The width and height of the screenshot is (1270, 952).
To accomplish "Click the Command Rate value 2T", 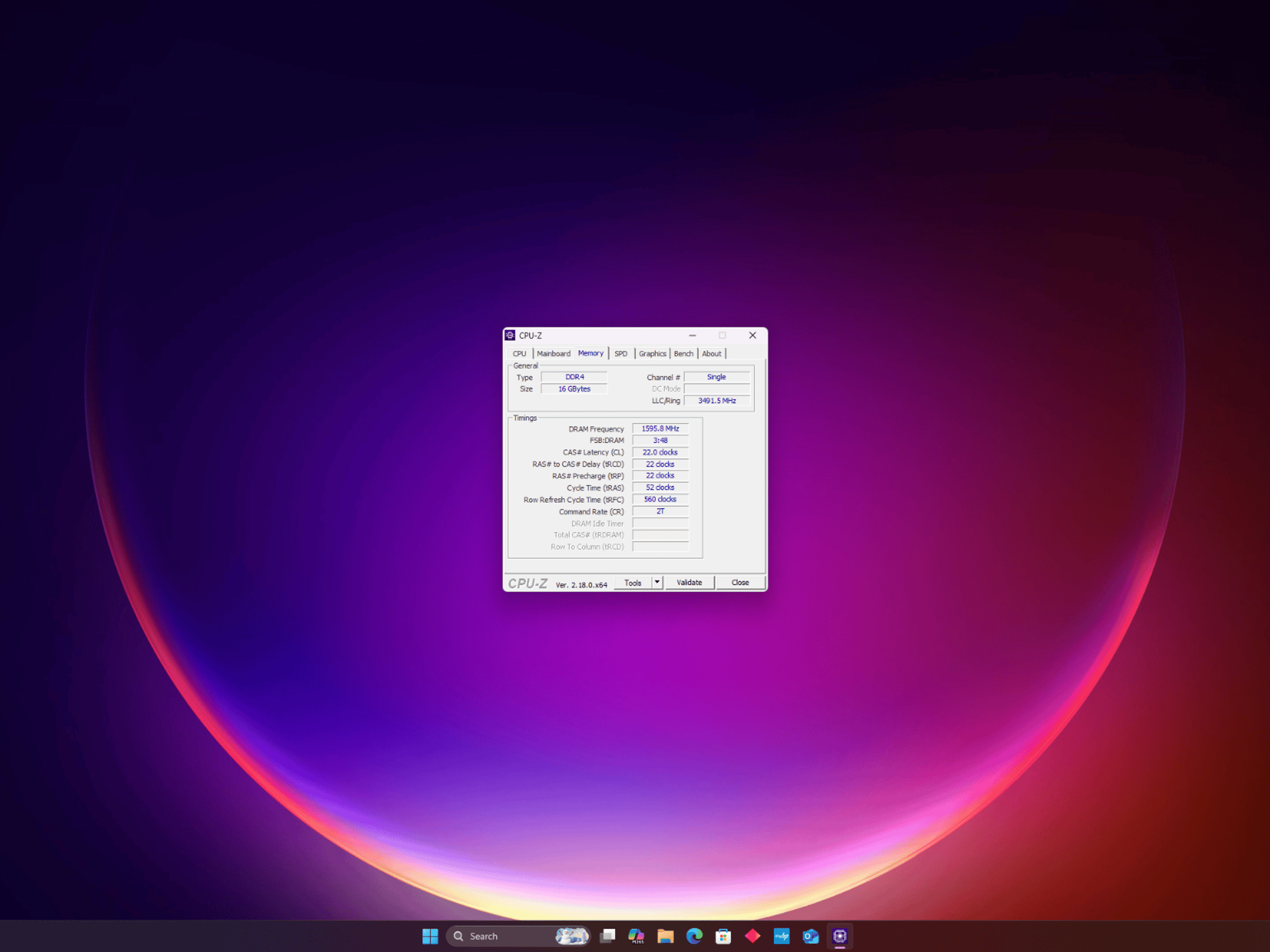I will point(660,511).
